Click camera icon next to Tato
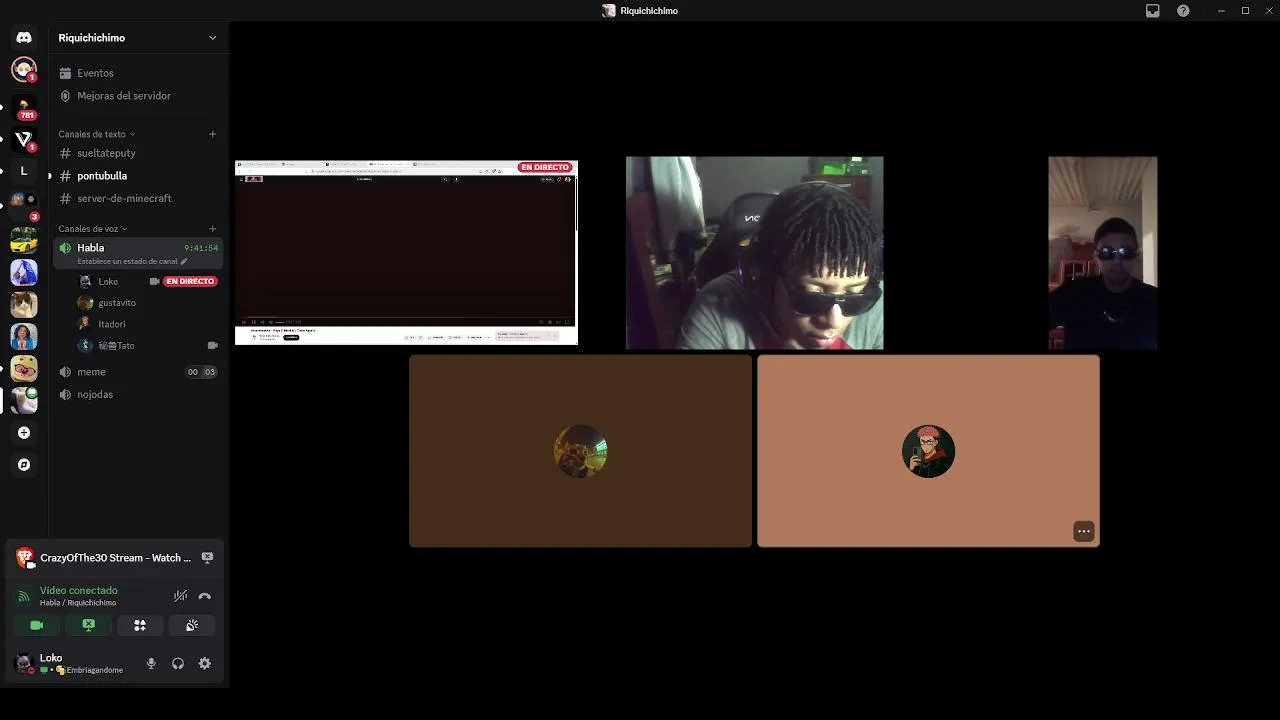The image size is (1280, 720). click(212, 346)
